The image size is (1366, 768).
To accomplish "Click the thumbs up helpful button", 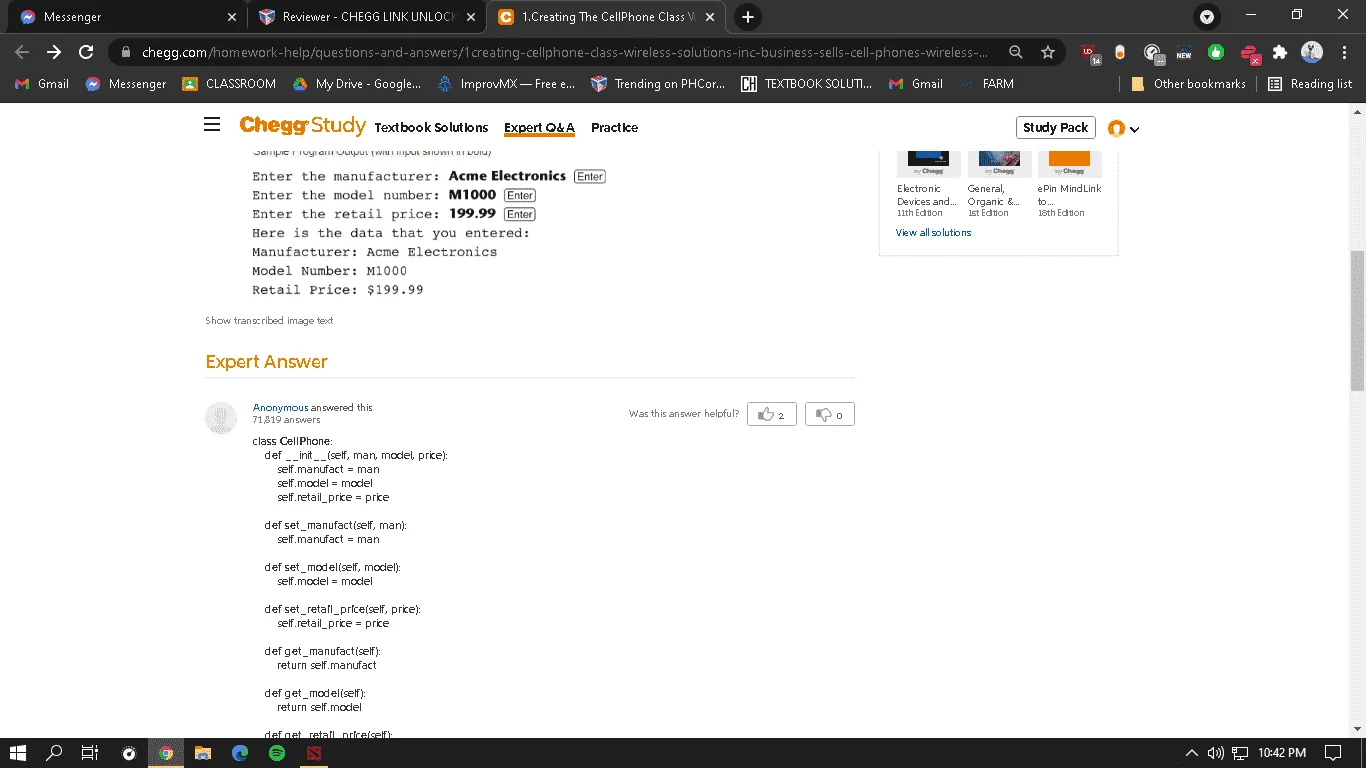I will point(771,414).
